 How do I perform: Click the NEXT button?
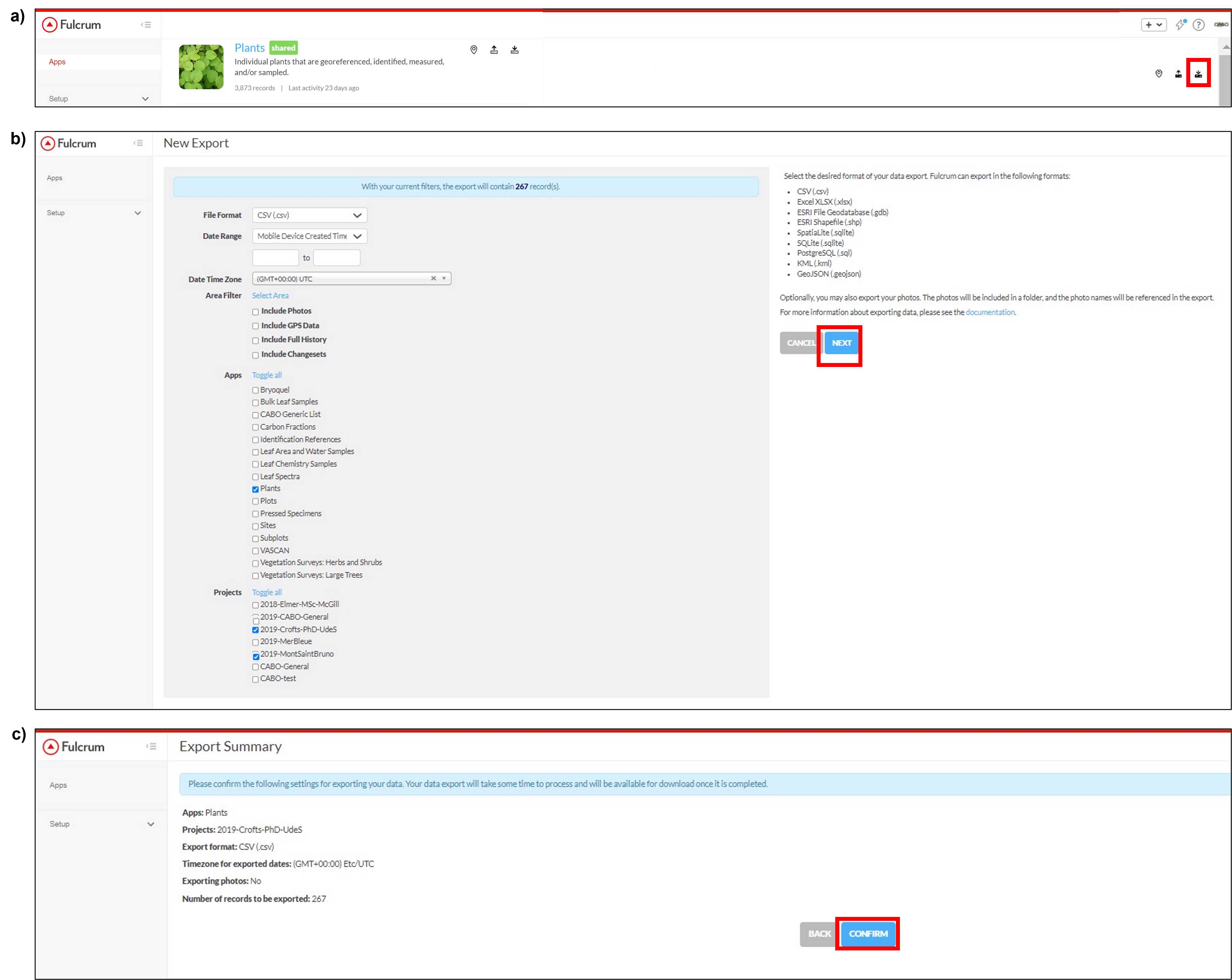tap(842, 343)
